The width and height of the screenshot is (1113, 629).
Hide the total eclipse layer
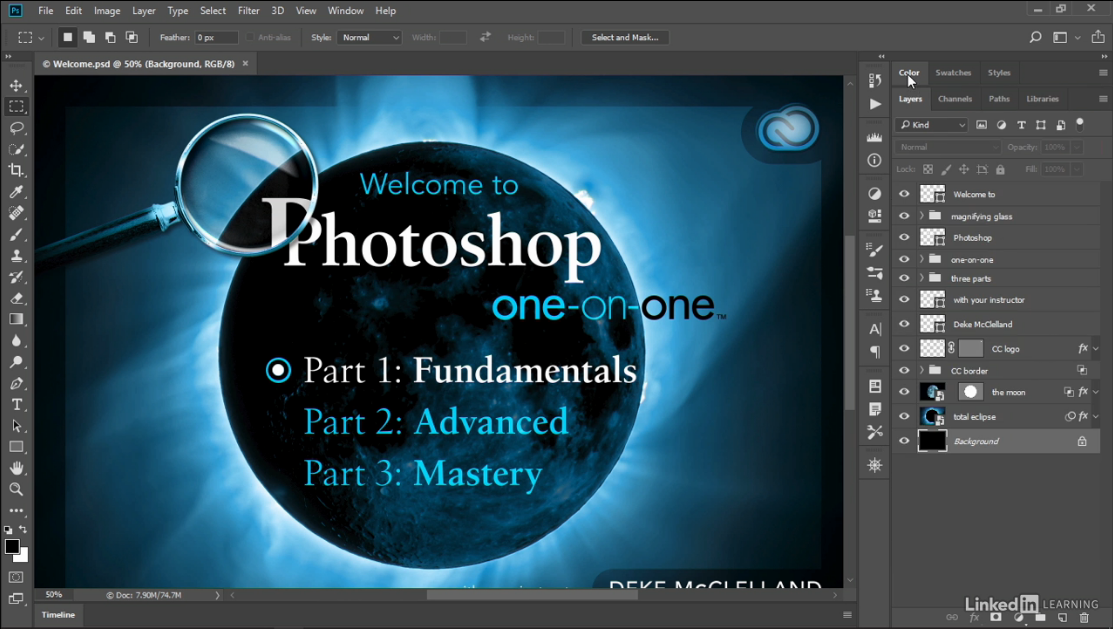click(904, 417)
